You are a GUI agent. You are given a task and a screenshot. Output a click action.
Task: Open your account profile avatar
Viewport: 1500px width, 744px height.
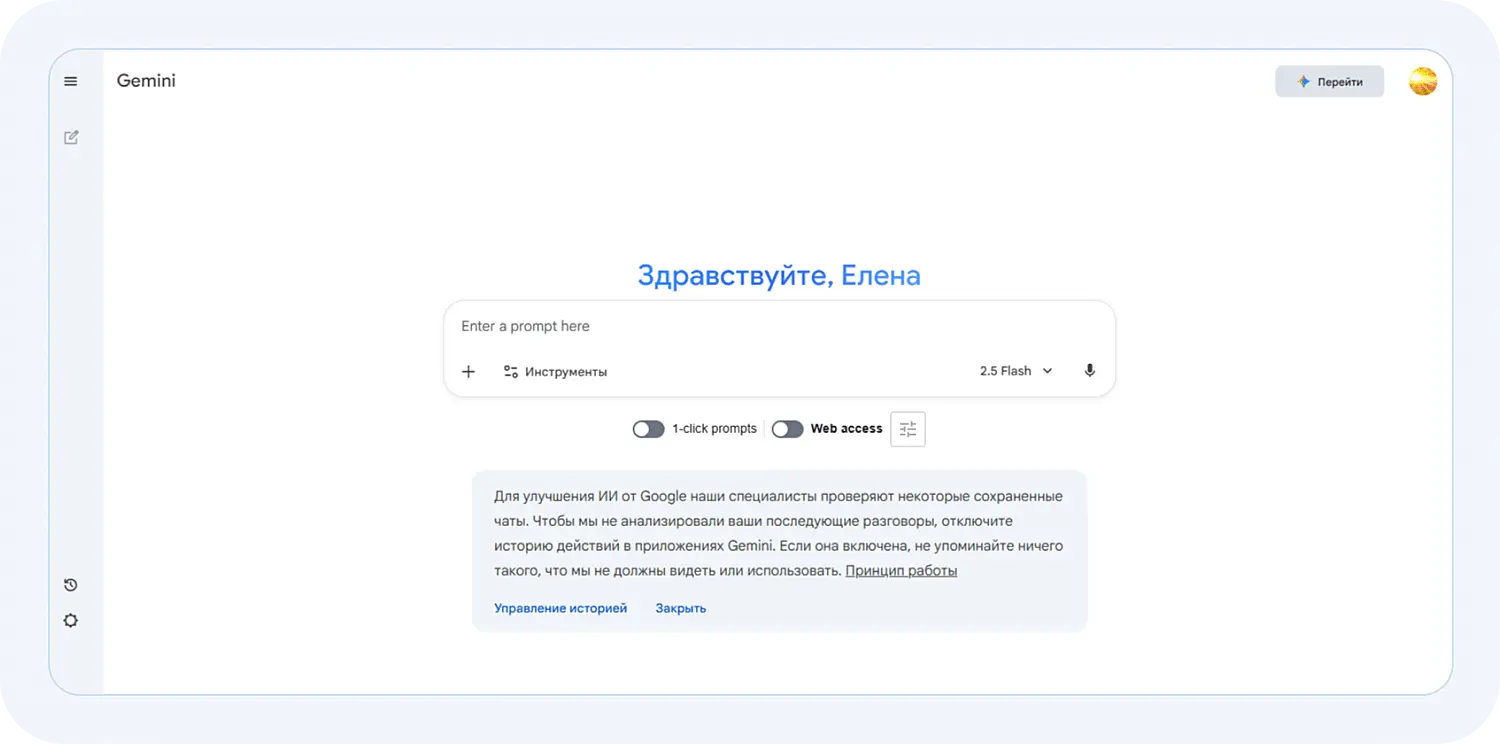coord(1422,81)
